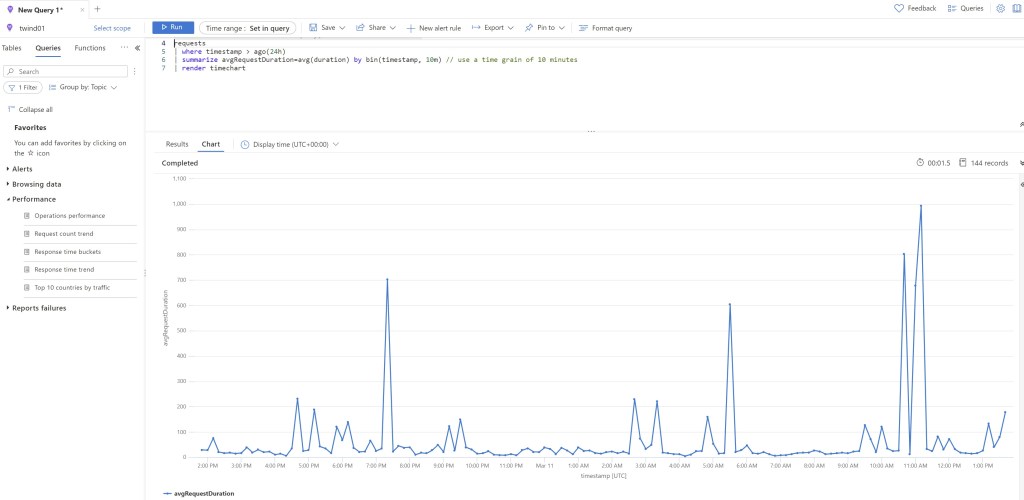Run the query with the Run button

(x=173, y=27)
